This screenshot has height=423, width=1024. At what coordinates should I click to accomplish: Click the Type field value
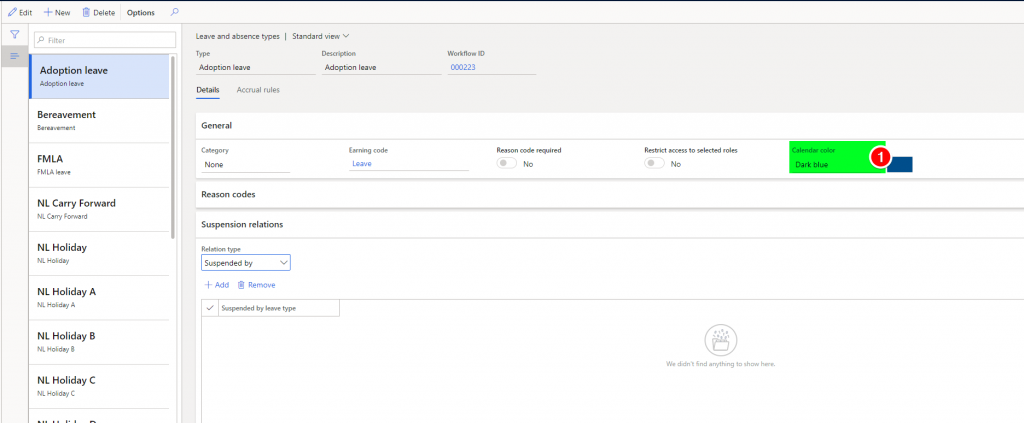255,67
